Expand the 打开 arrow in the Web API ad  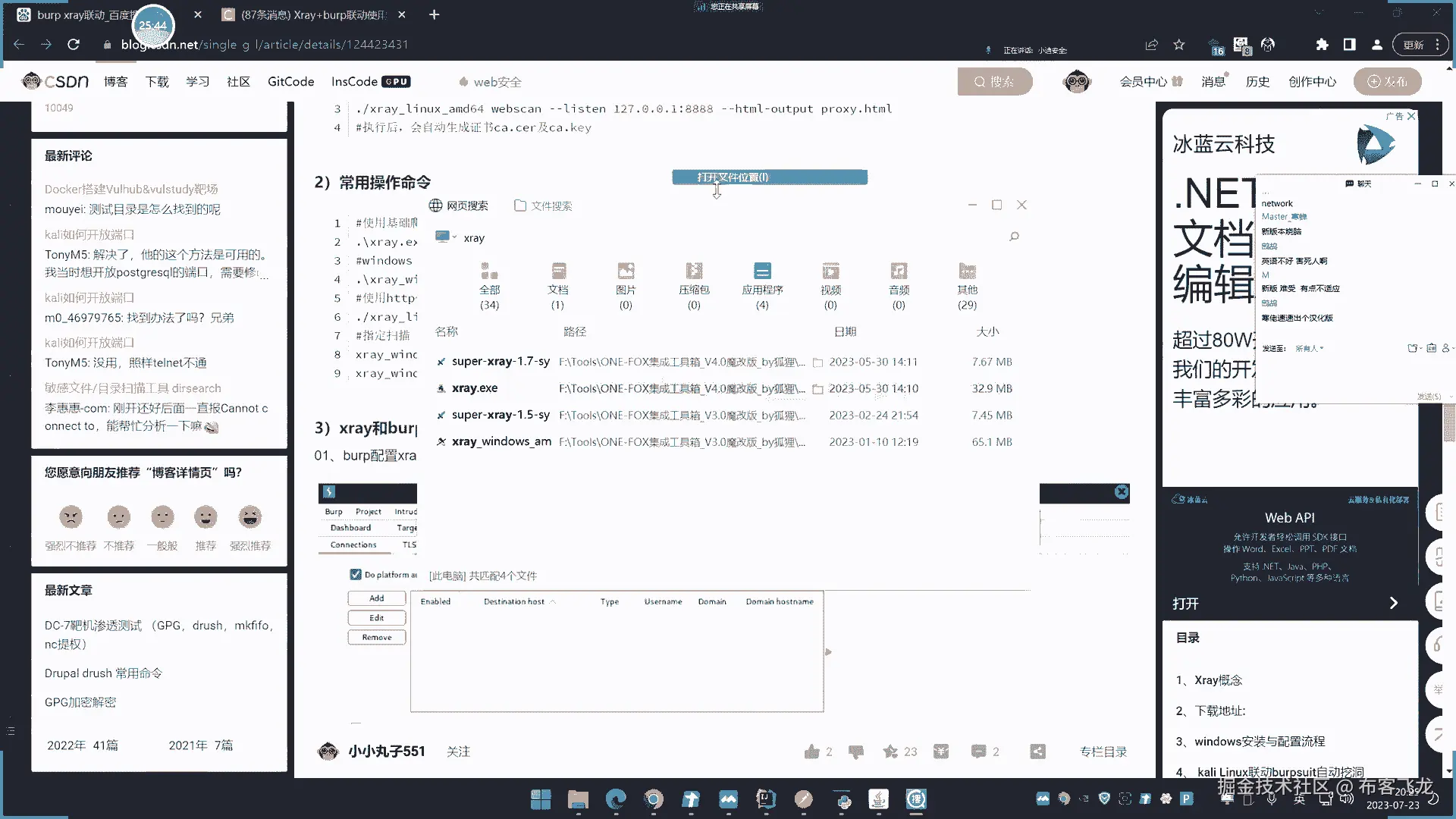[1393, 603]
